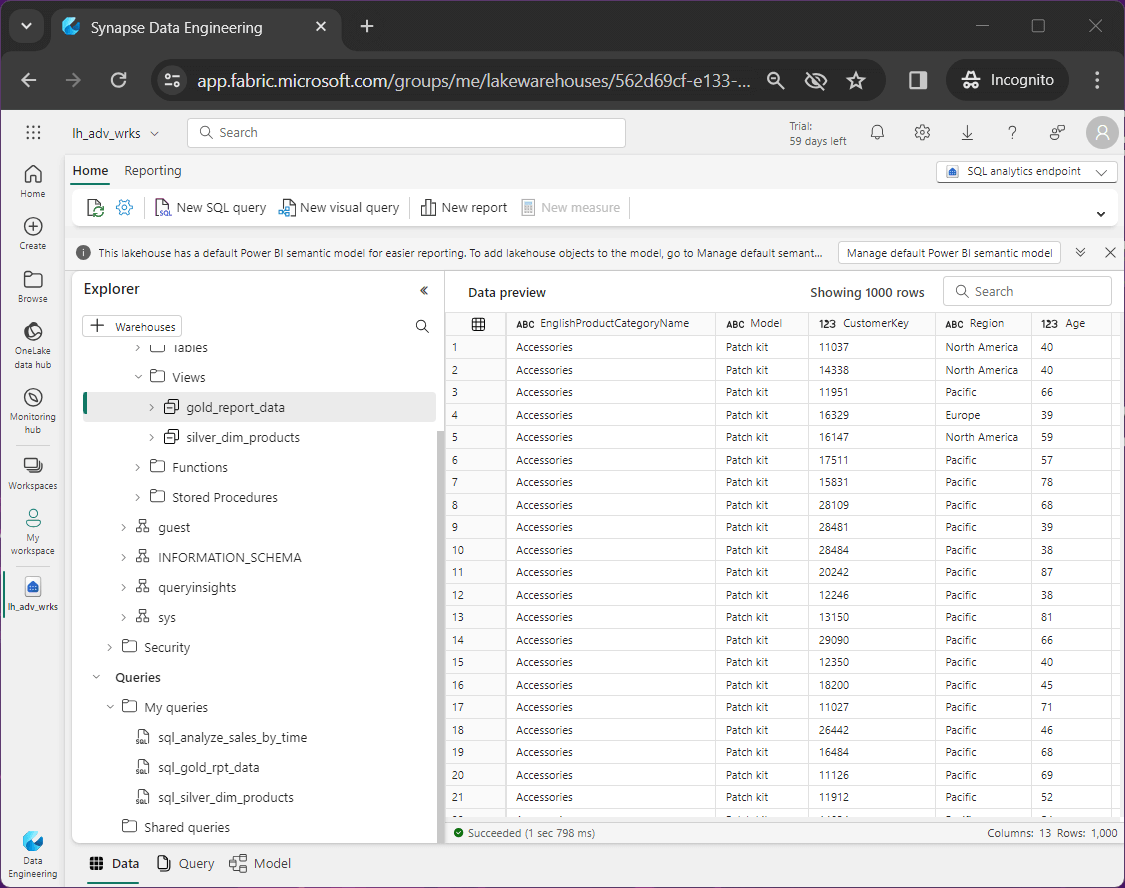Search in Explorer using magnifier icon
Viewport: 1125px width, 888px height.
tap(422, 326)
